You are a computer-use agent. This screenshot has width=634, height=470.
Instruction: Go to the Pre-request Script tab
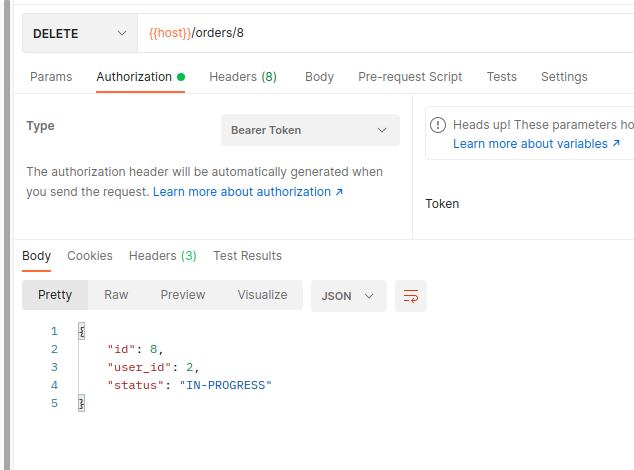point(410,77)
